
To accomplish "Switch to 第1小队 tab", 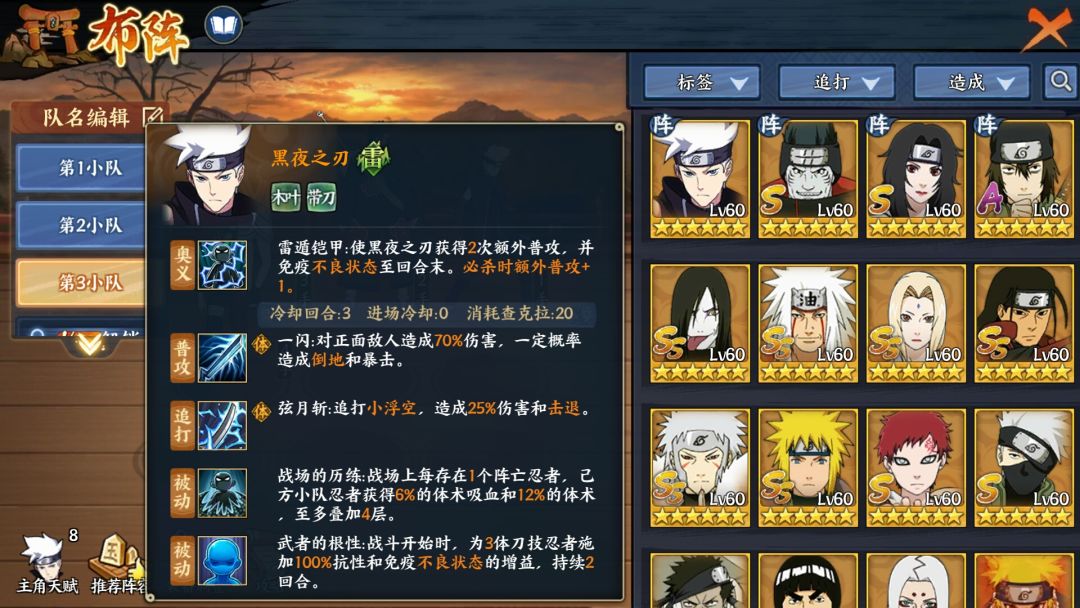I will (x=81, y=167).
